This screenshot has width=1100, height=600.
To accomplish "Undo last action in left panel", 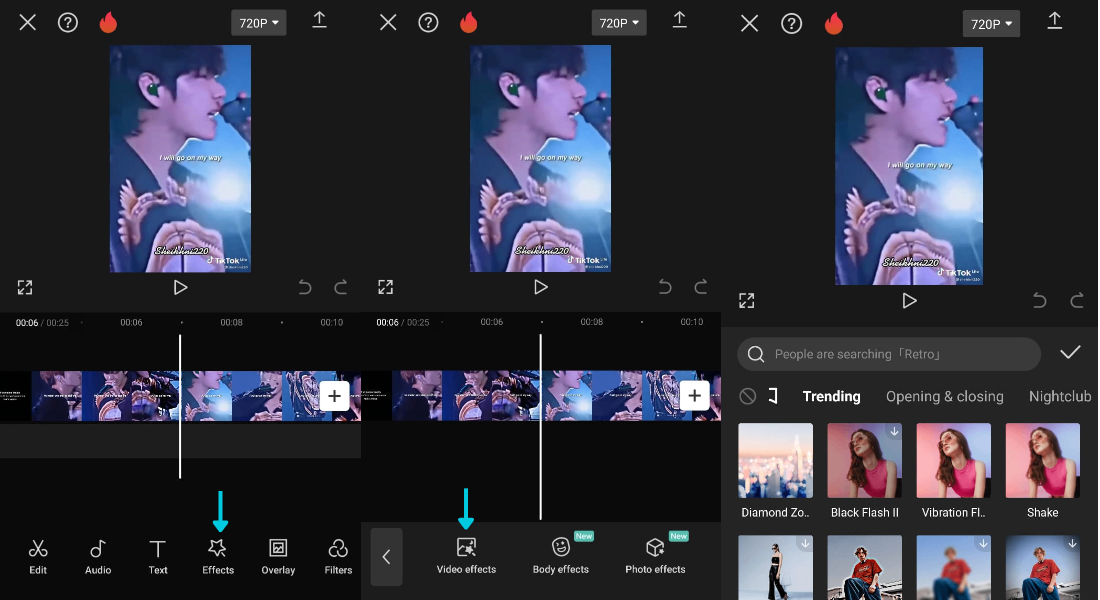I will tap(304, 287).
